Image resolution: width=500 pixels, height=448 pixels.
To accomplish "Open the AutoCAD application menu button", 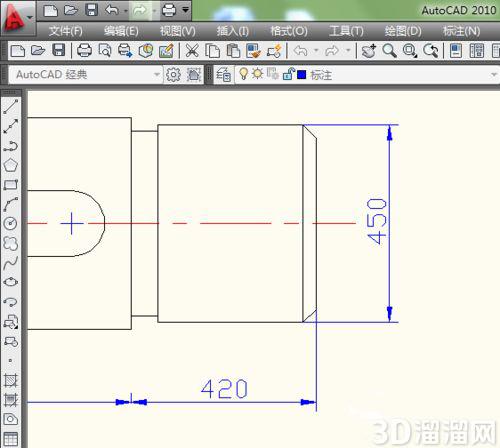I will 17,17.
